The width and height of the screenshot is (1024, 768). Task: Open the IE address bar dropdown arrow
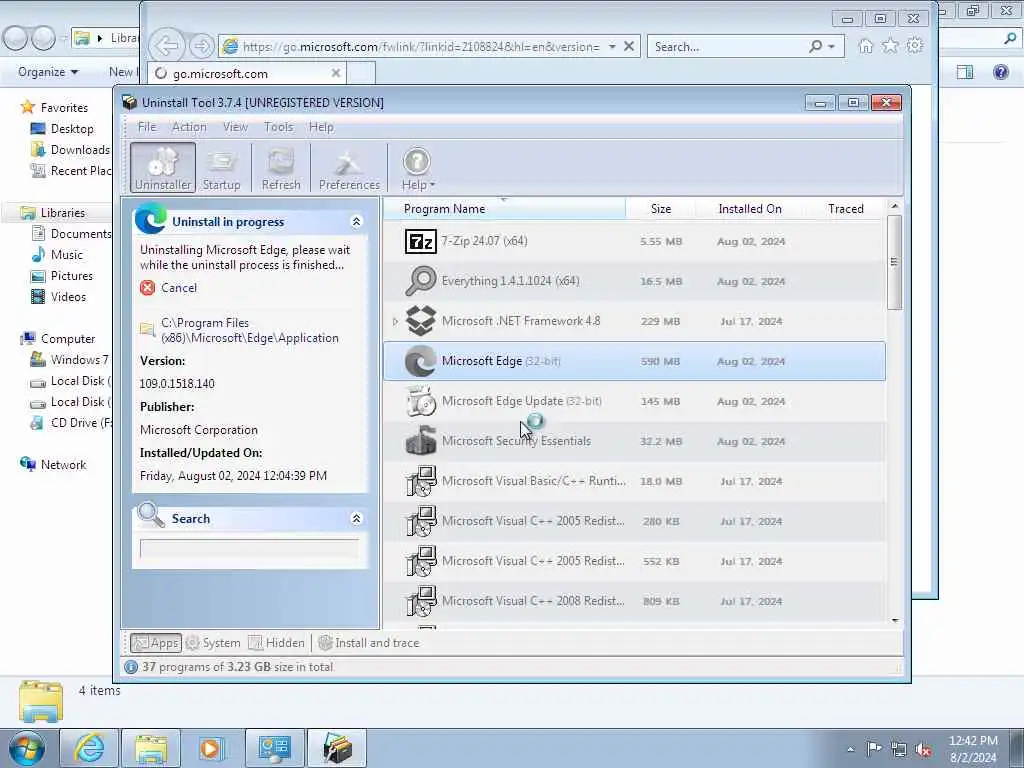coord(612,47)
